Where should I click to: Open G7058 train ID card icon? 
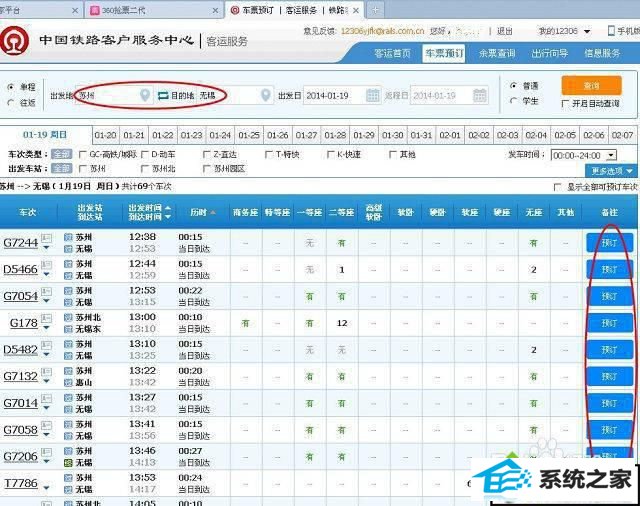click(x=47, y=425)
